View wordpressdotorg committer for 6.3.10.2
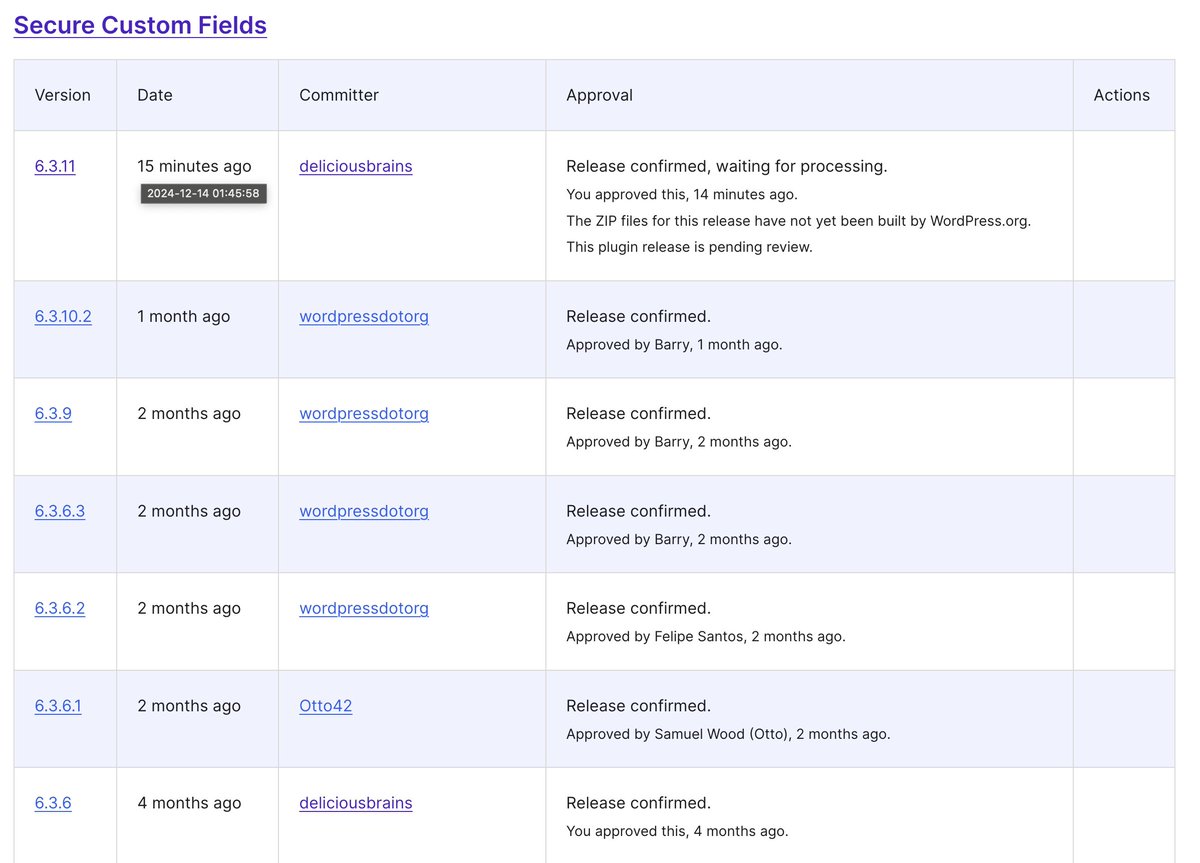This screenshot has width=1200, height=863. click(x=364, y=316)
